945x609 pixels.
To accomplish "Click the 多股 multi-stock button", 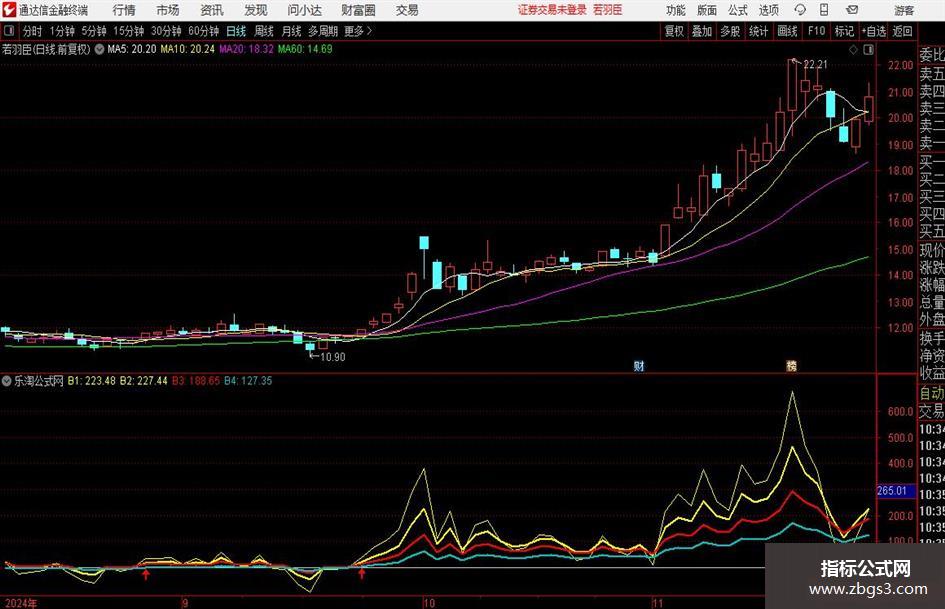I will click(x=730, y=31).
